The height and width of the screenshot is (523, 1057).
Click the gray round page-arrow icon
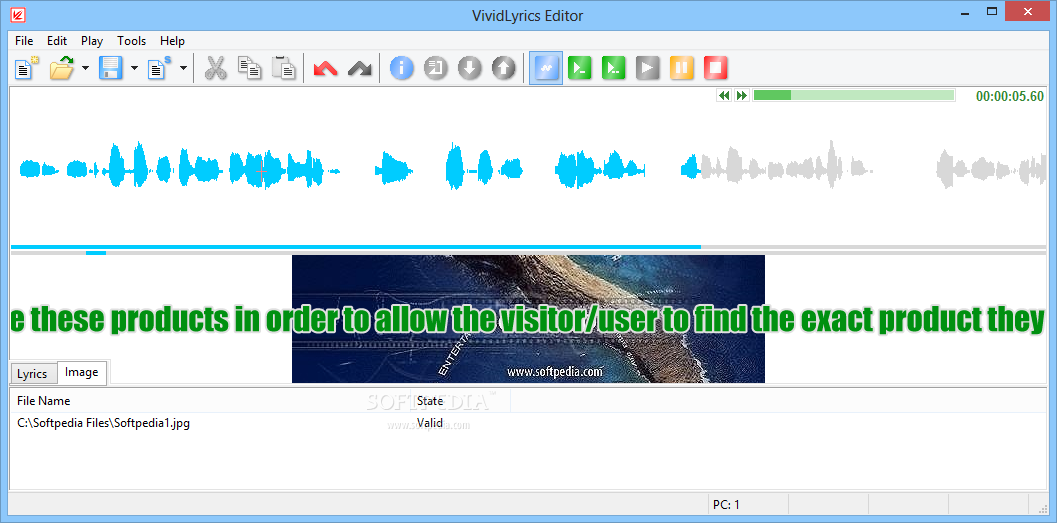[x=436, y=68]
